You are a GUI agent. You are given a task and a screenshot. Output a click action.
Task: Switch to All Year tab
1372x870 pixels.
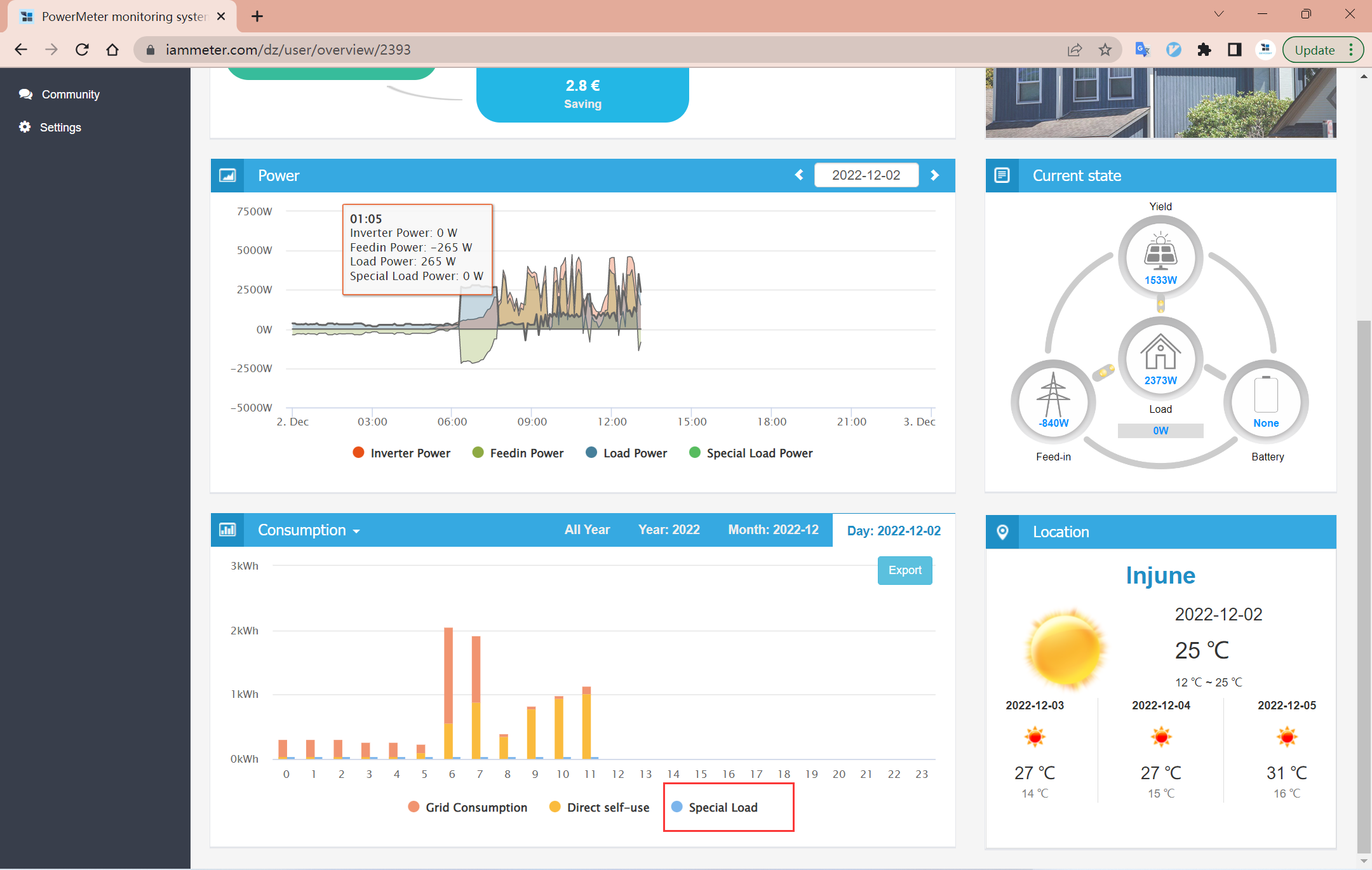pyautogui.click(x=587, y=530)
